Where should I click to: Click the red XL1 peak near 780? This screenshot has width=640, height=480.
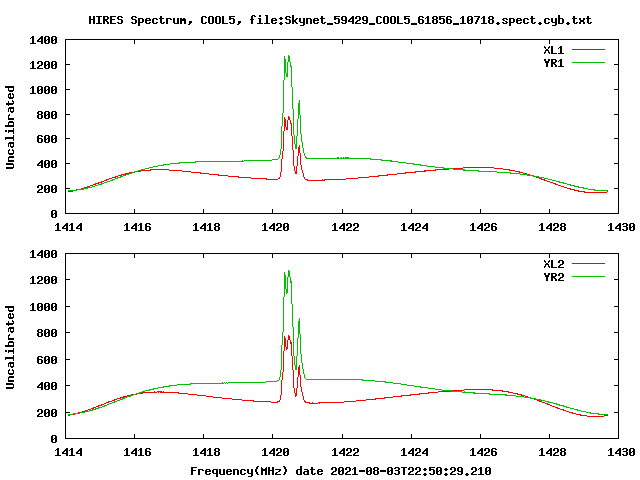[287, 118]
